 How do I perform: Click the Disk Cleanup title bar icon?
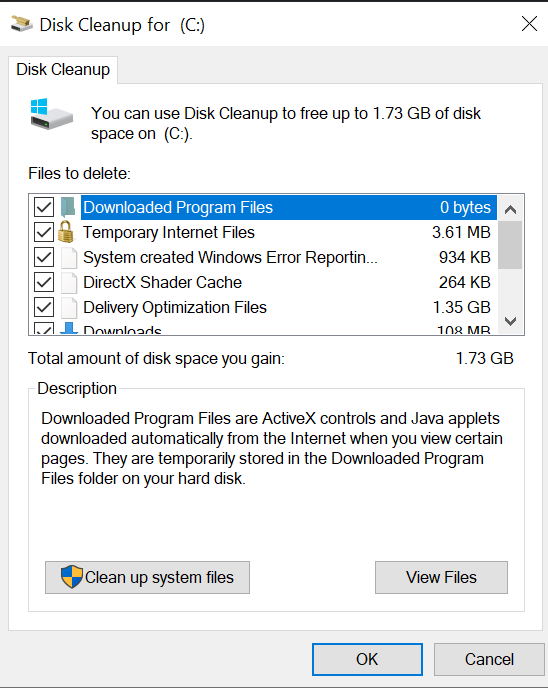pyautogui.click(x=21, y=24)
